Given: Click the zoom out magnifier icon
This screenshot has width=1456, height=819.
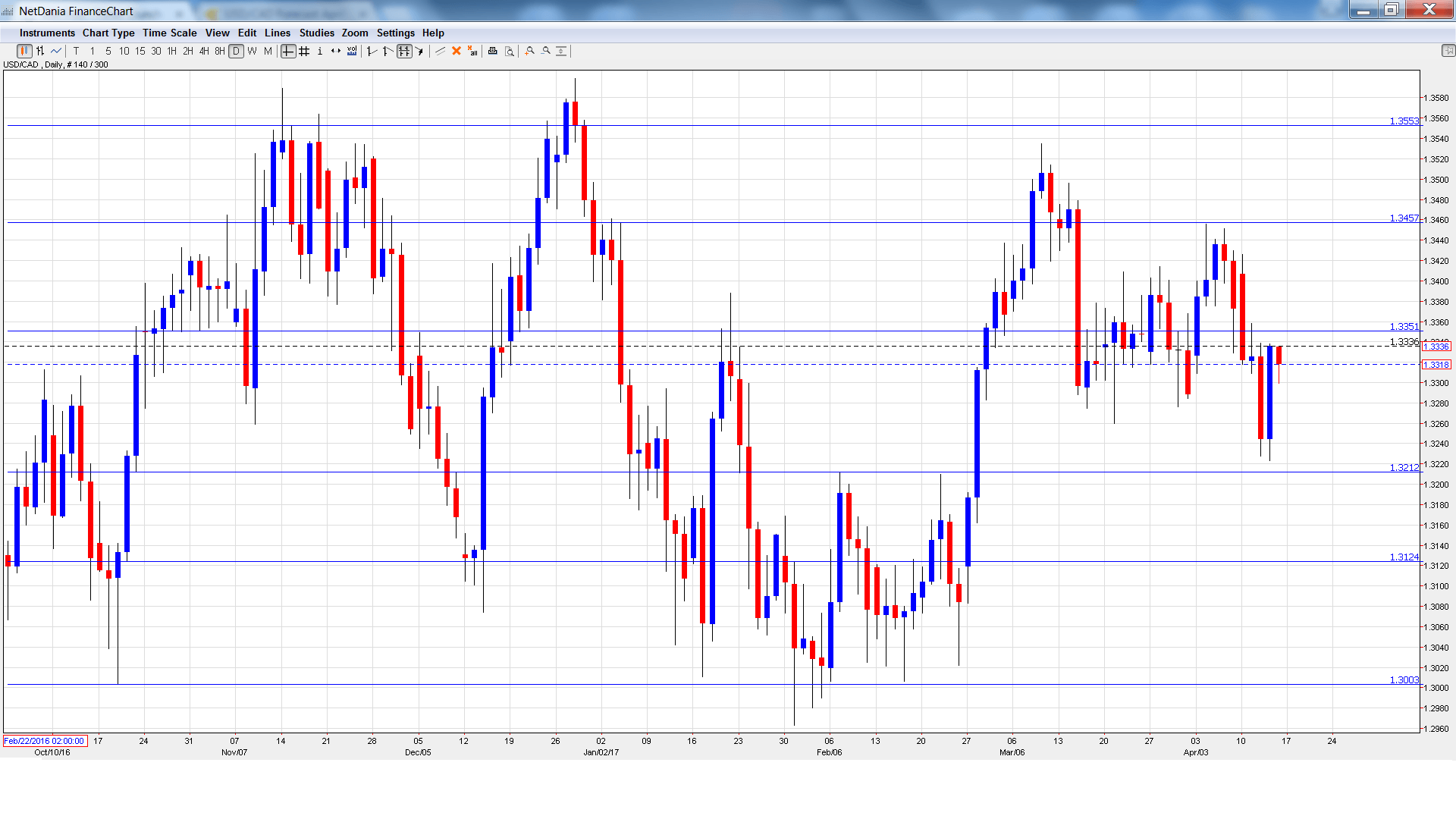Looking at the screenshot, I should 546,52.
